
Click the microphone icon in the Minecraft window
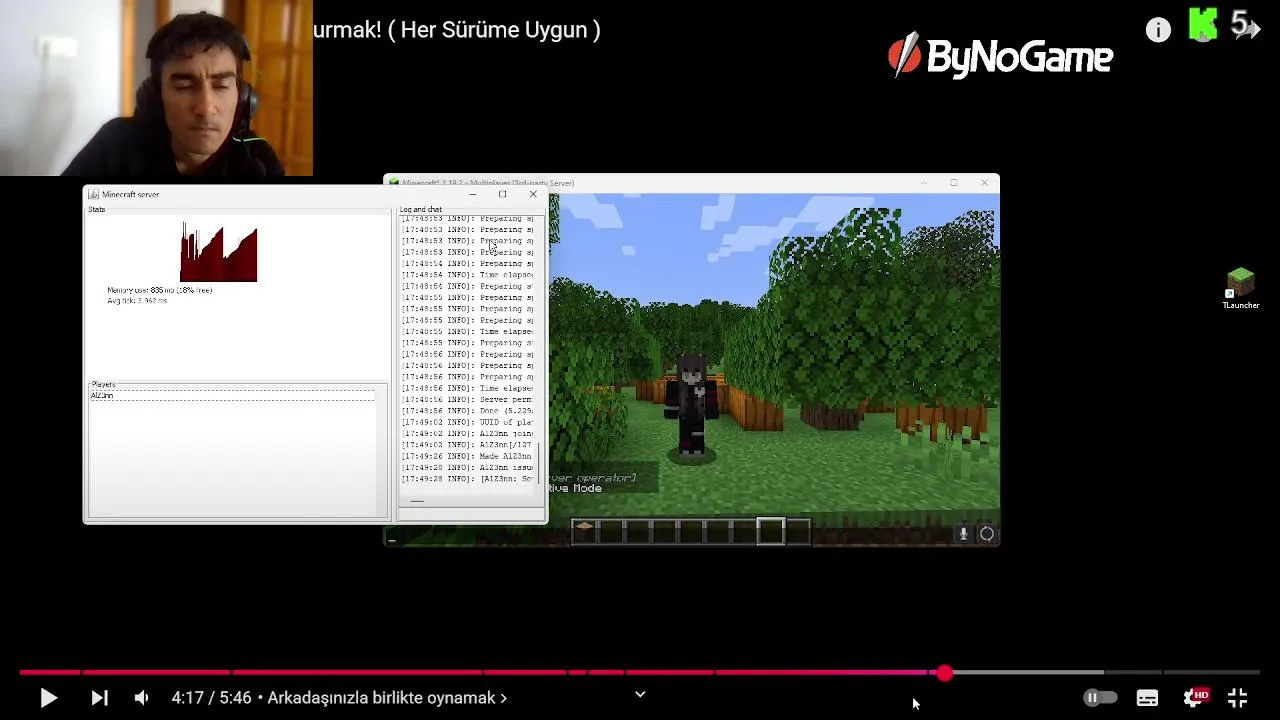point(963,534)
